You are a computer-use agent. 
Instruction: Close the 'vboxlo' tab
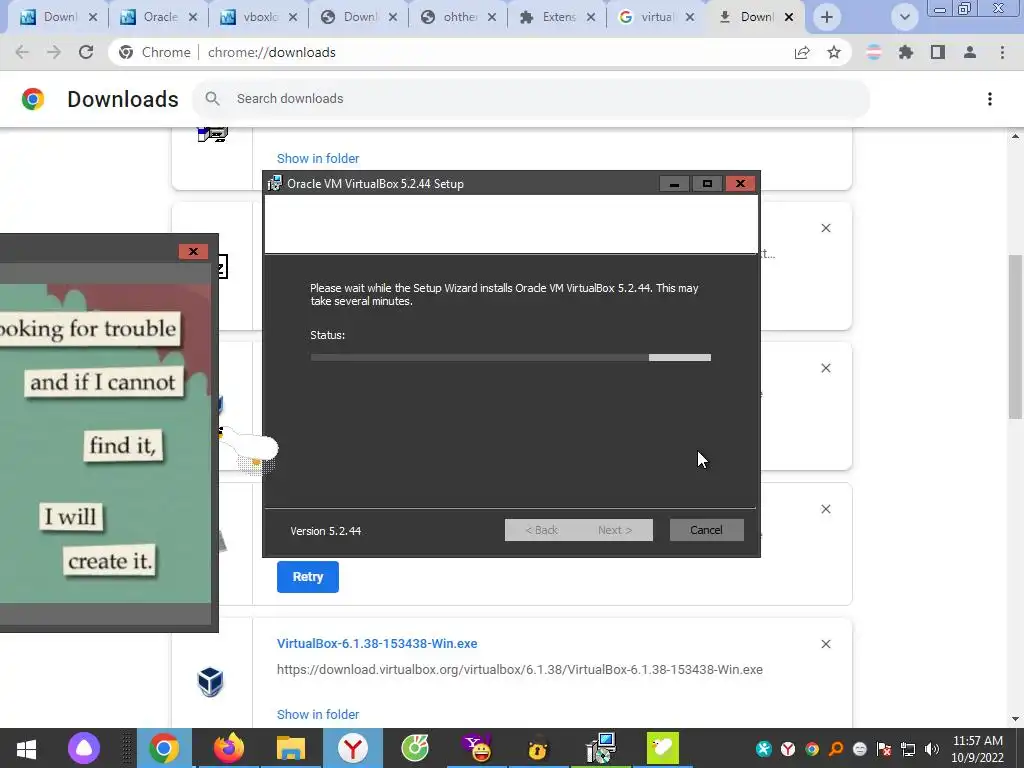pyautogui.click(x=293, y=17)
